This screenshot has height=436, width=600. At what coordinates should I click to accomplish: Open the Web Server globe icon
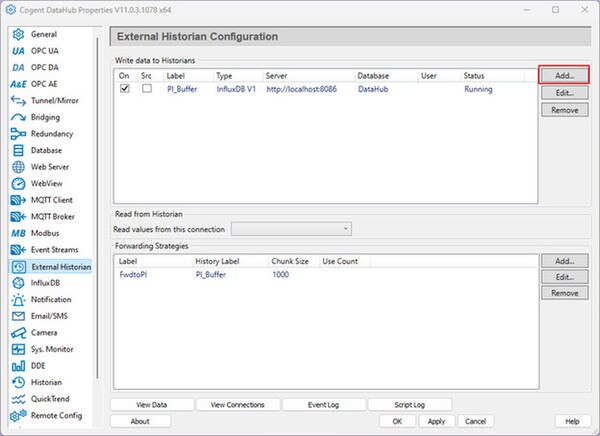point(18,167)
